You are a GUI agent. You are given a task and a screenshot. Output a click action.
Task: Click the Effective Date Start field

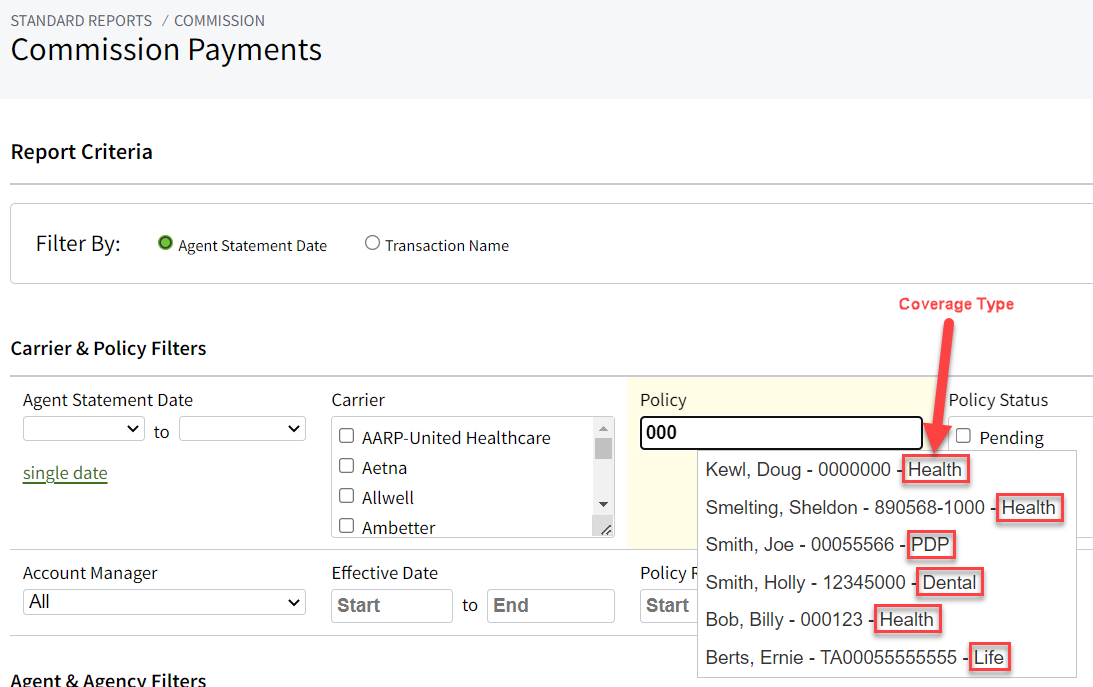click(392, 606)
